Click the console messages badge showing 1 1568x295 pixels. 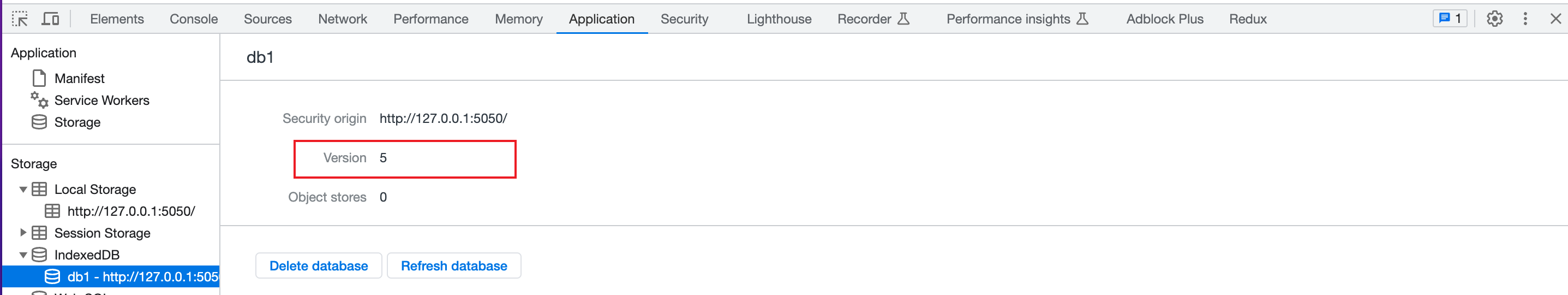pyautogui.click(x=1450, y=19)
